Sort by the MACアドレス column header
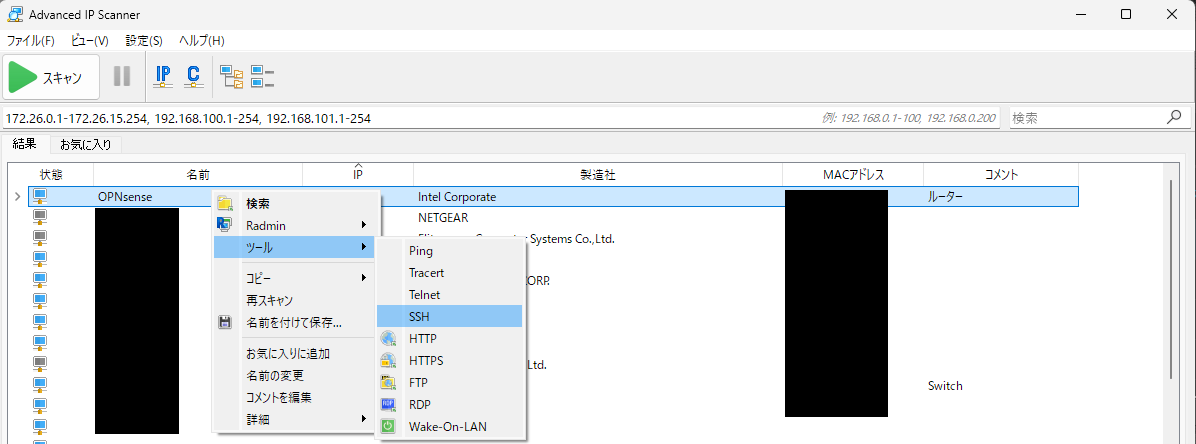 click(x=853, y=175)
